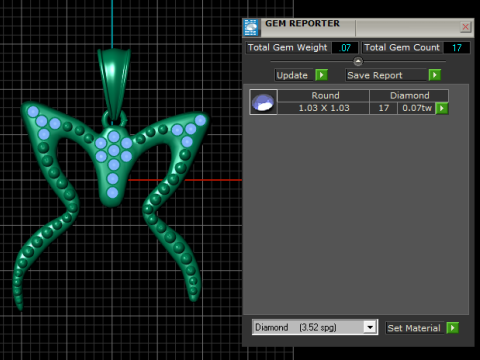Select the round gem thumbnail
480x360 pixels.
[263, 102]
